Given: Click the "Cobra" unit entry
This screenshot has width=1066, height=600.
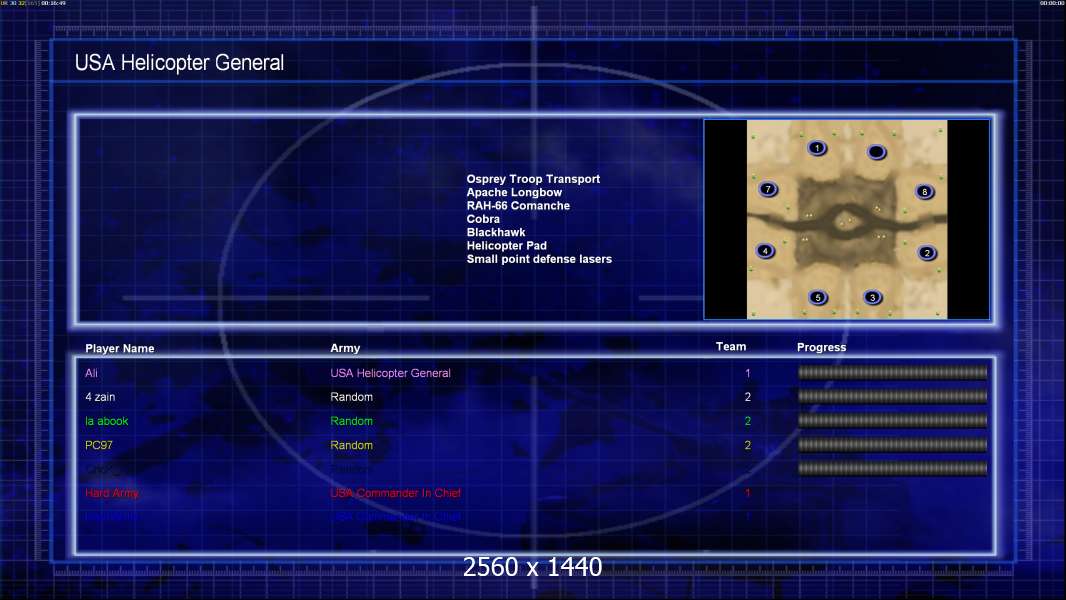Looking at the screenshot, I should [483, 219].
